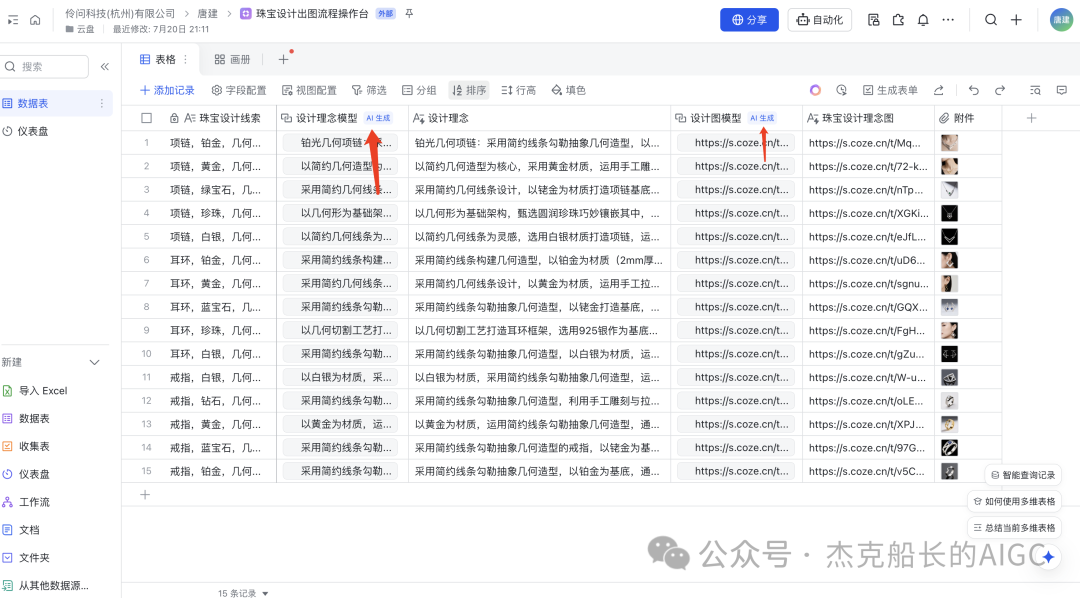Toggle the sidebar navigation list icon

[x=12, y=20]
